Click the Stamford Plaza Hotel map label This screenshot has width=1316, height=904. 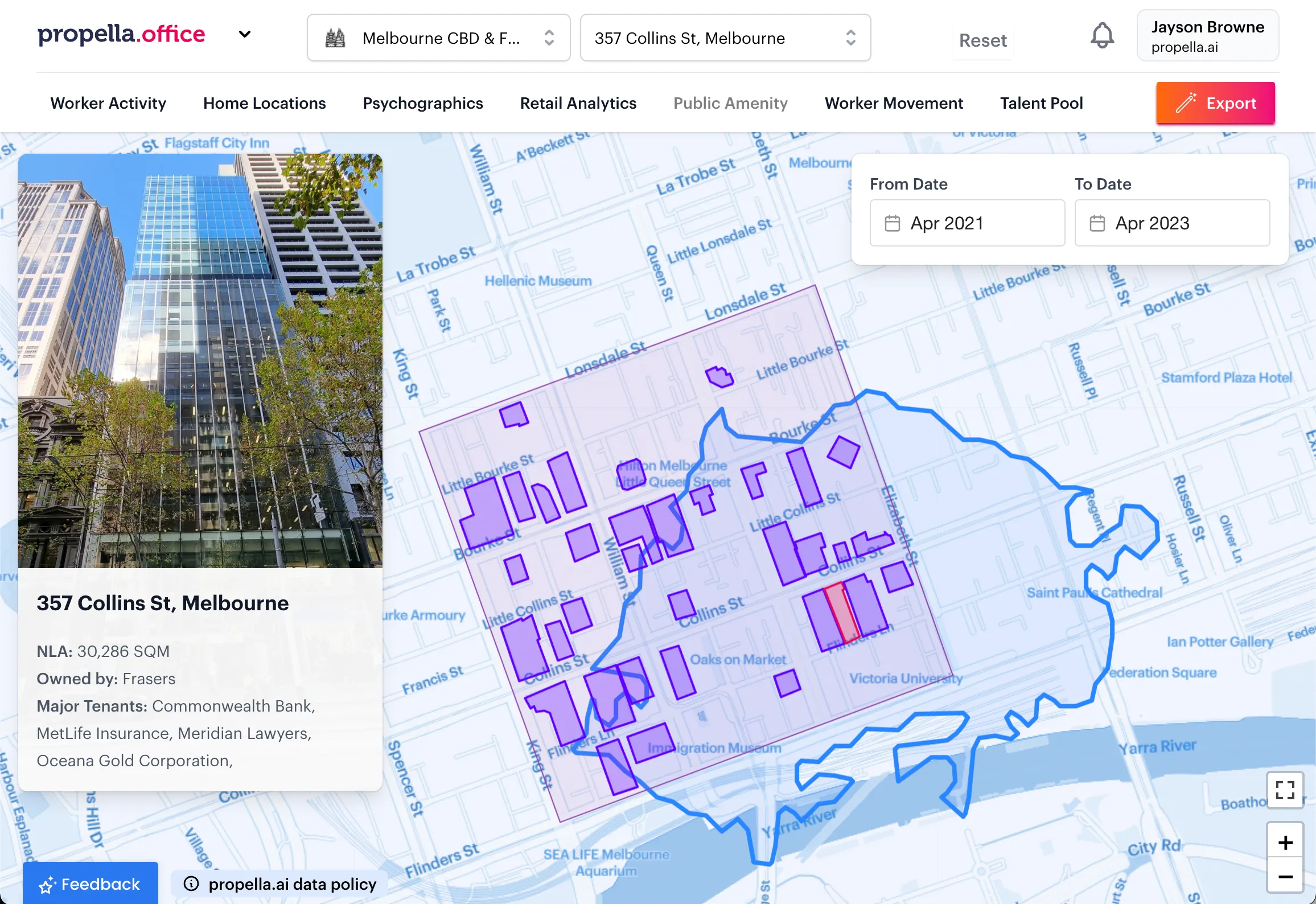point(1227,377)
